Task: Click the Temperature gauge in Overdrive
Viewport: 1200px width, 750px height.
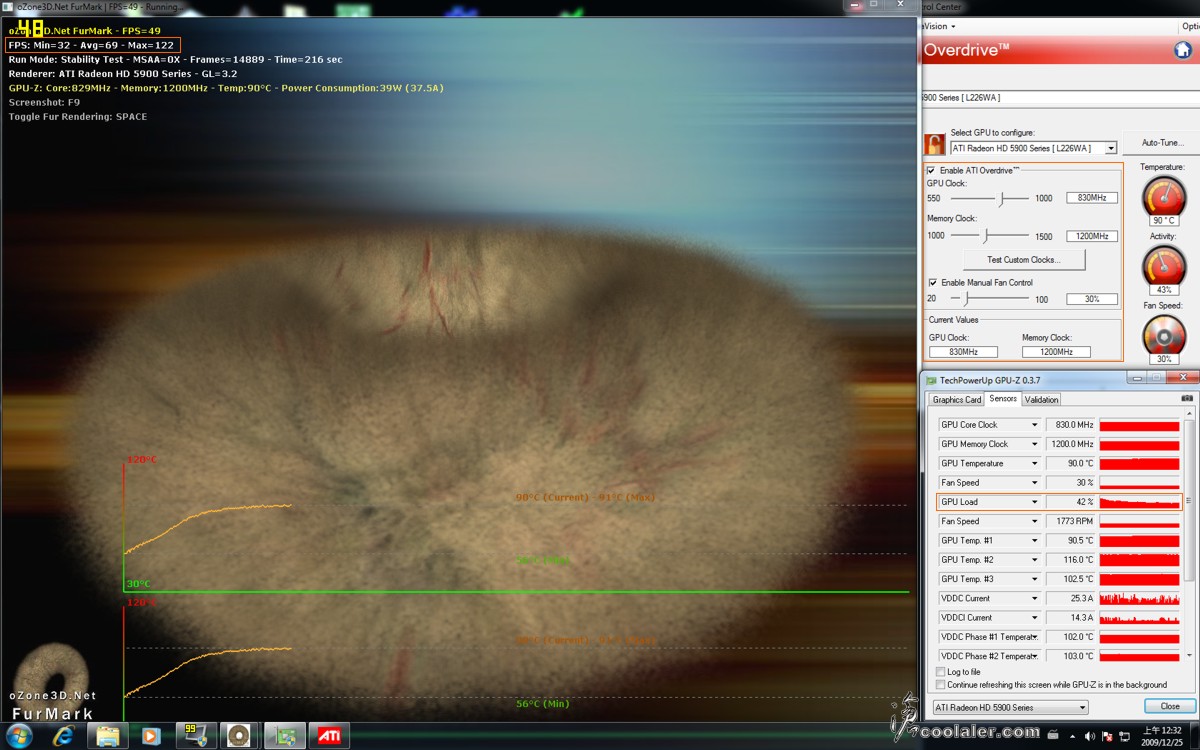Action: [1163, 198]
